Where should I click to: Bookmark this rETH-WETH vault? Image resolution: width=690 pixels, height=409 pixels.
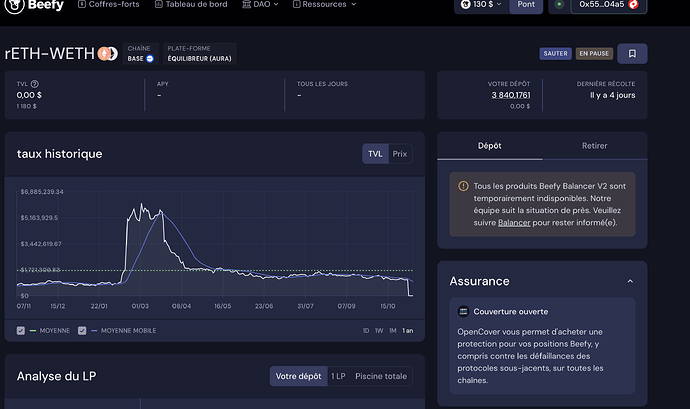[x=632, y=54]
